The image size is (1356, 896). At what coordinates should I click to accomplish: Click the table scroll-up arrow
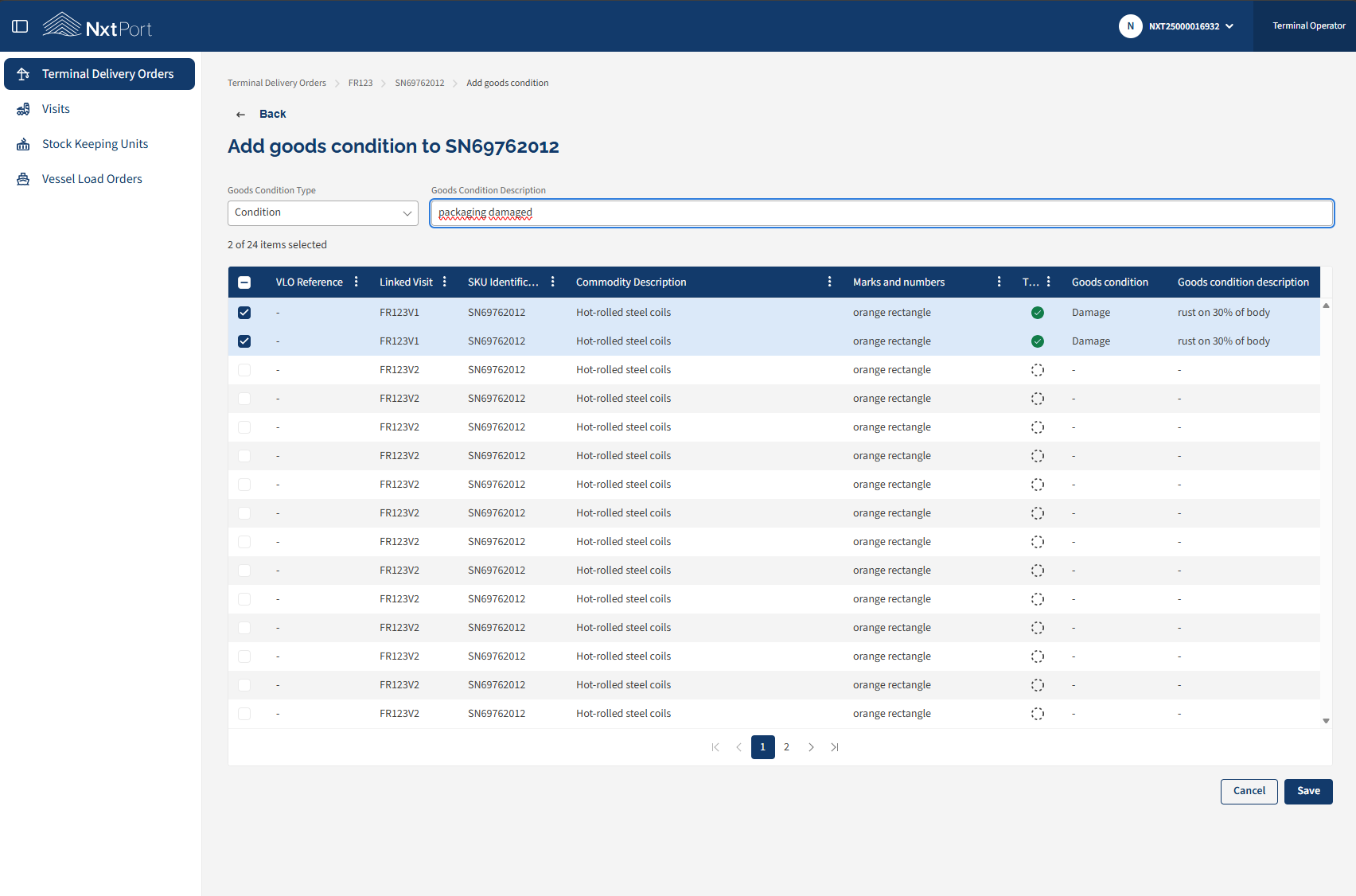(x=1326, y=306)
